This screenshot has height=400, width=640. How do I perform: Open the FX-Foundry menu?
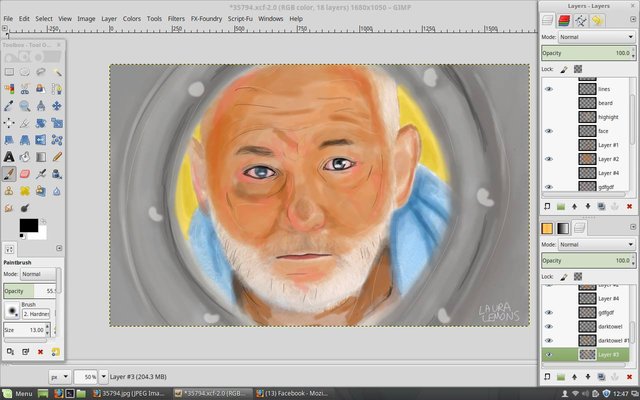(x=206, y=19)
